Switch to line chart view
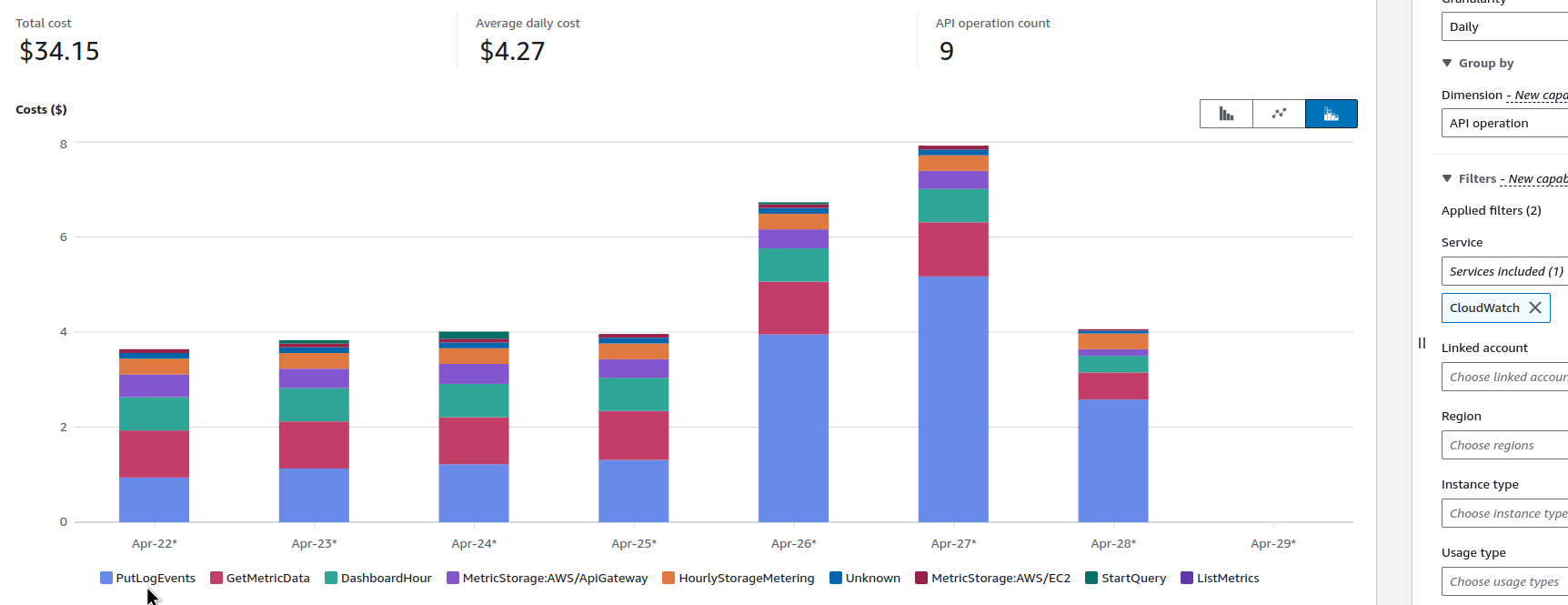1568x605 pixels. [1279, 114]
